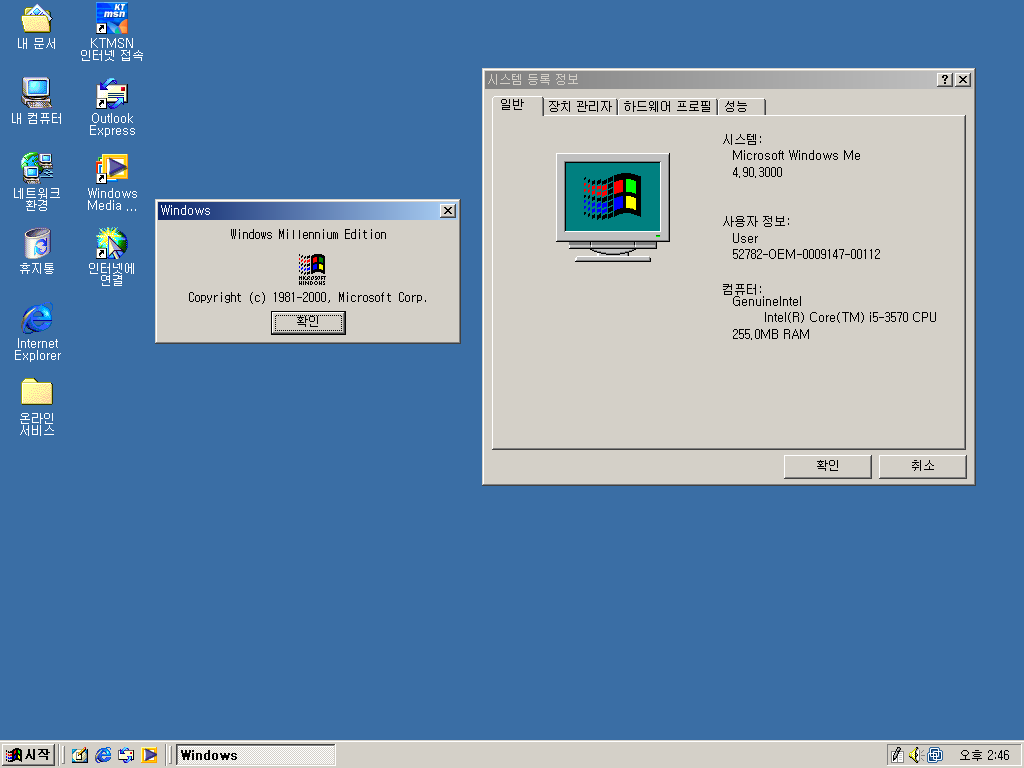The width and height of the screenshot is (1024, 768).
Task: Open the 하드웨어 프로필 tab
Action: (x=667, y=106)
